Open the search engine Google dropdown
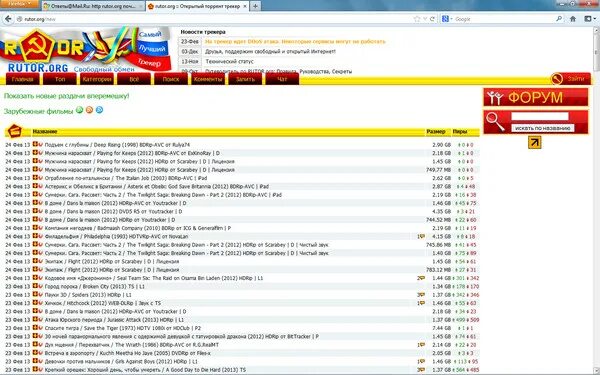This screenshot has height=375, width=600. 448,19
